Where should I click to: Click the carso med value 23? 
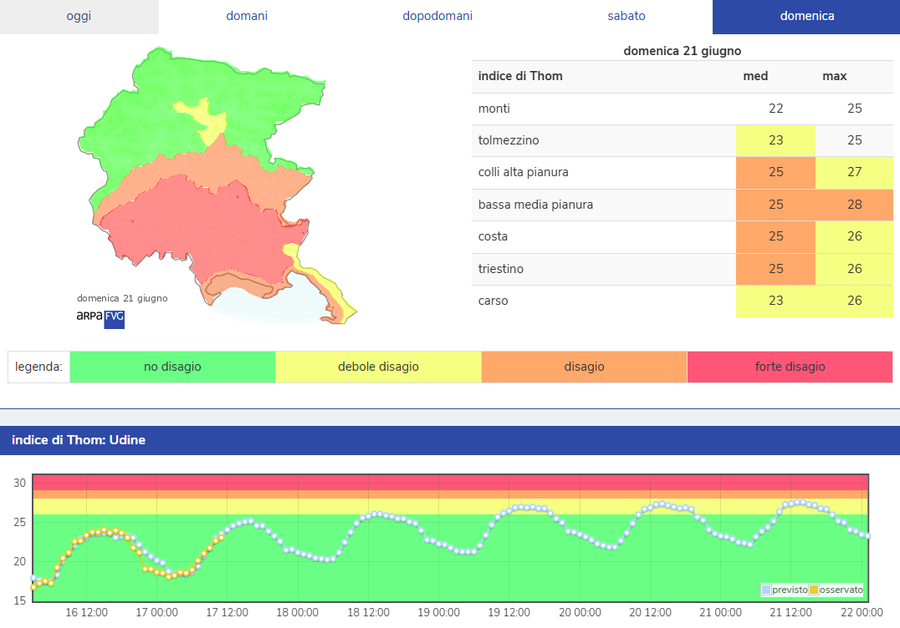click(x=775, y=301)
